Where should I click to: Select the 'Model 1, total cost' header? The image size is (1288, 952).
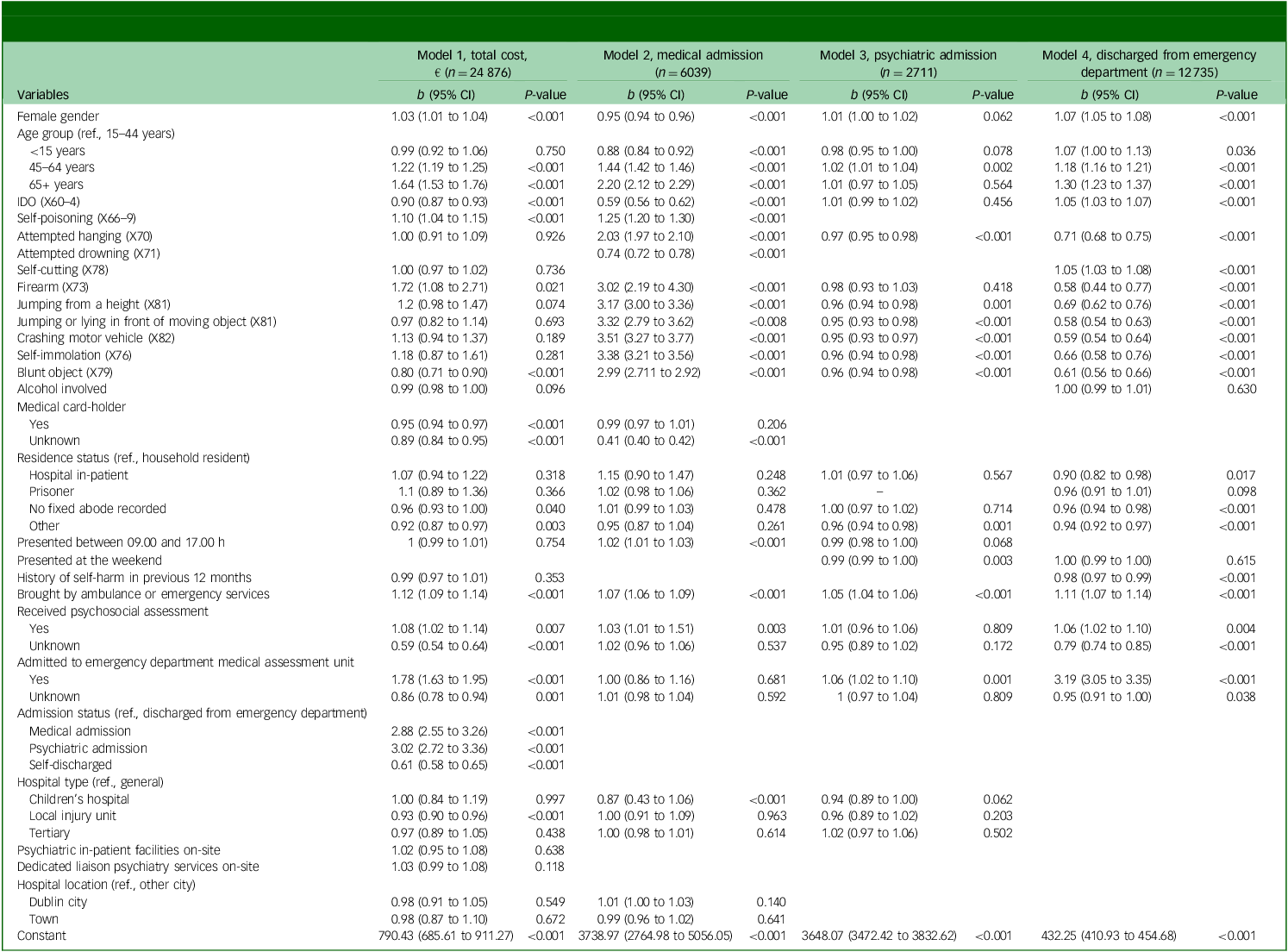(472, 55)
